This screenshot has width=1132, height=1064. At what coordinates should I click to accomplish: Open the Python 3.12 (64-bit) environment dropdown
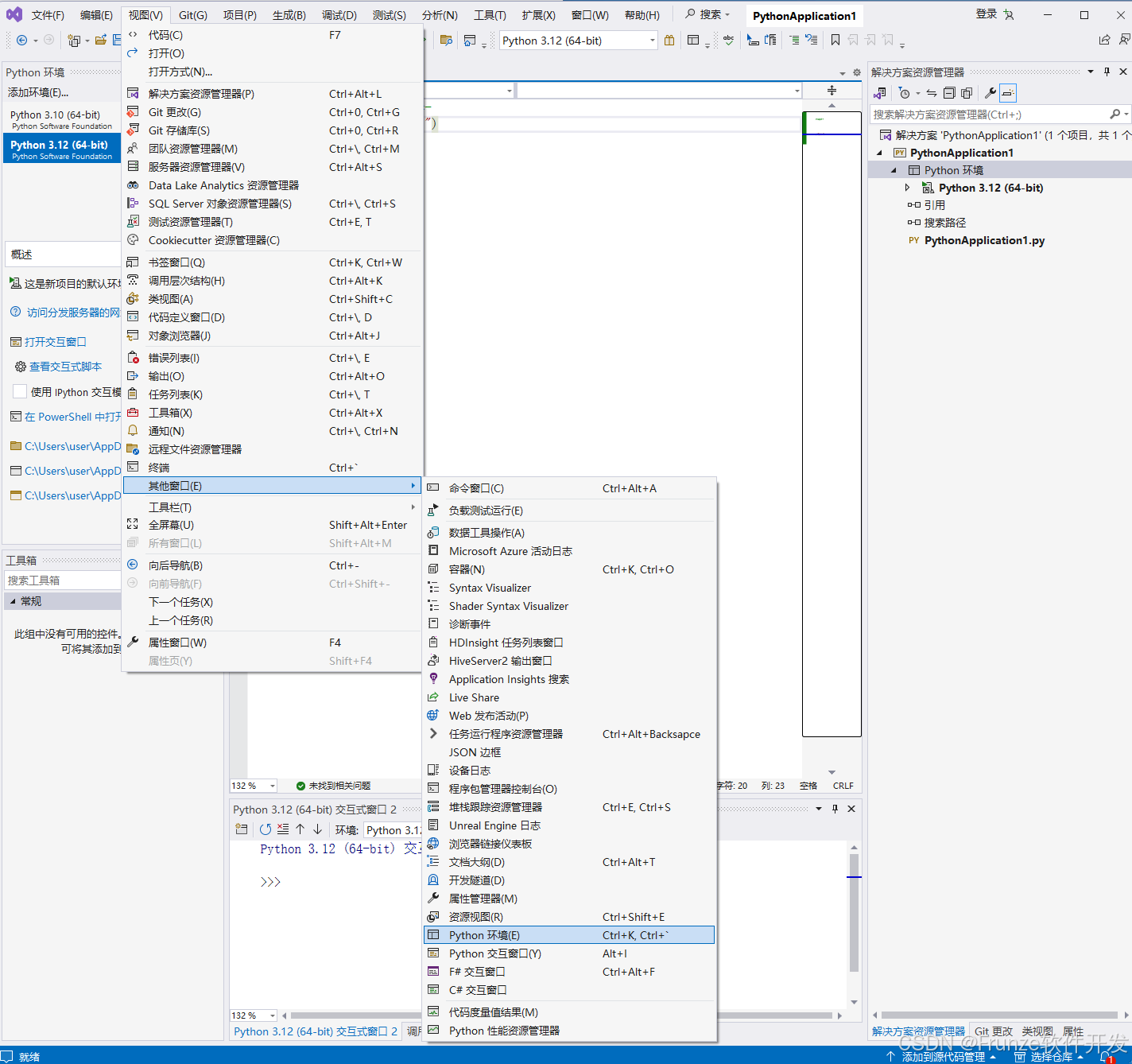653,41
